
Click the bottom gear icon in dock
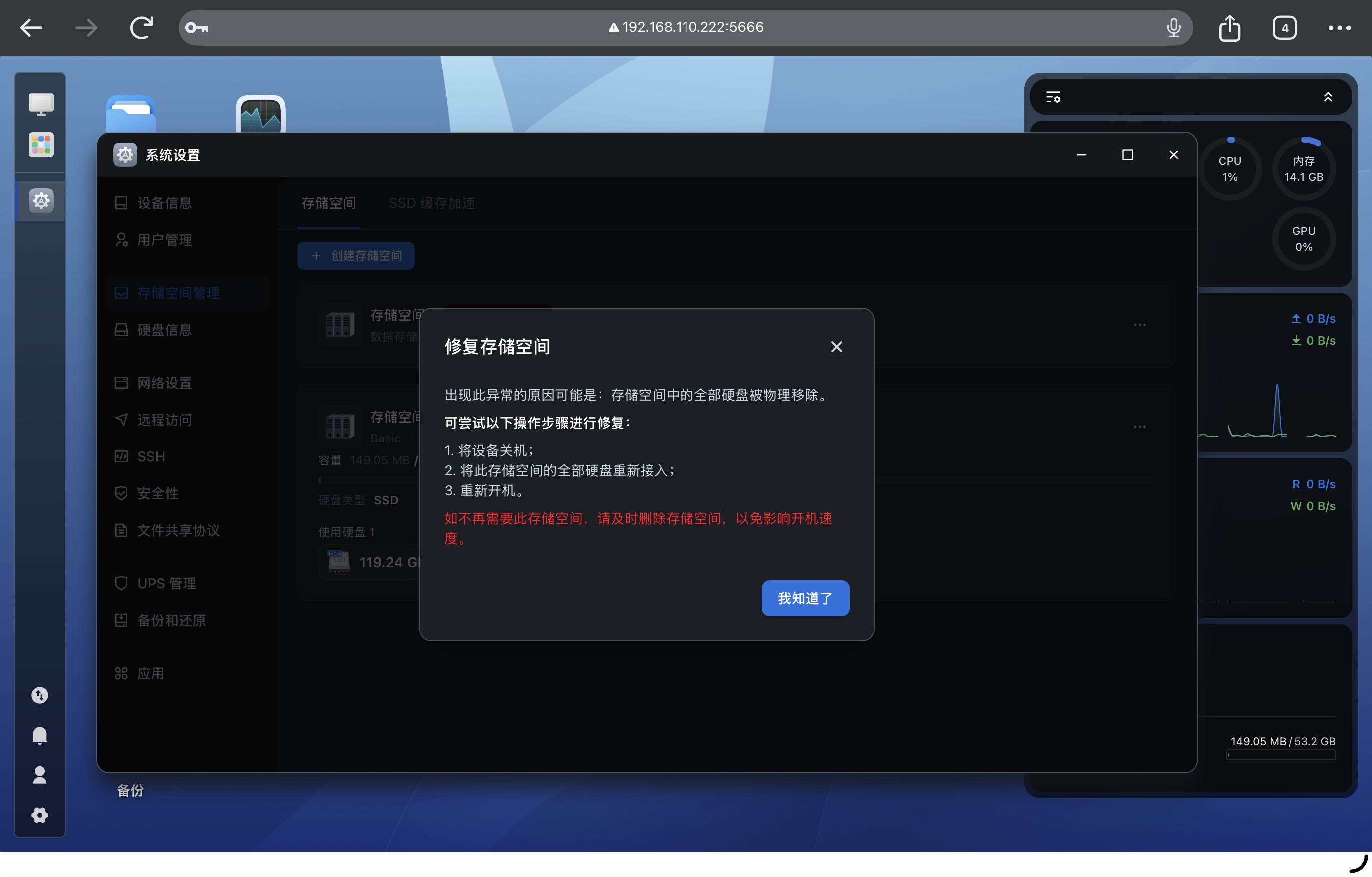point(40,815)
